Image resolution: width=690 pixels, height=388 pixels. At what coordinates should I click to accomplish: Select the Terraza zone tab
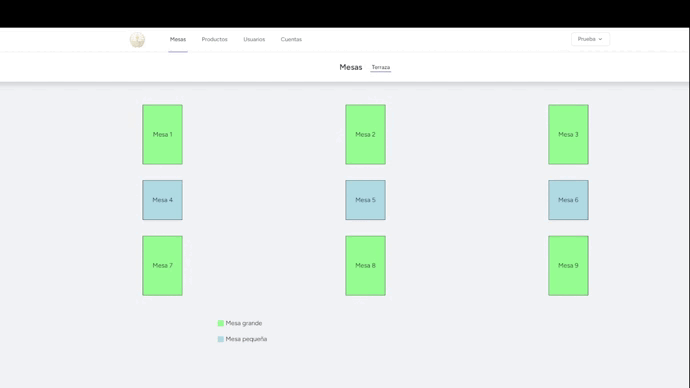(x=381, y=67)
